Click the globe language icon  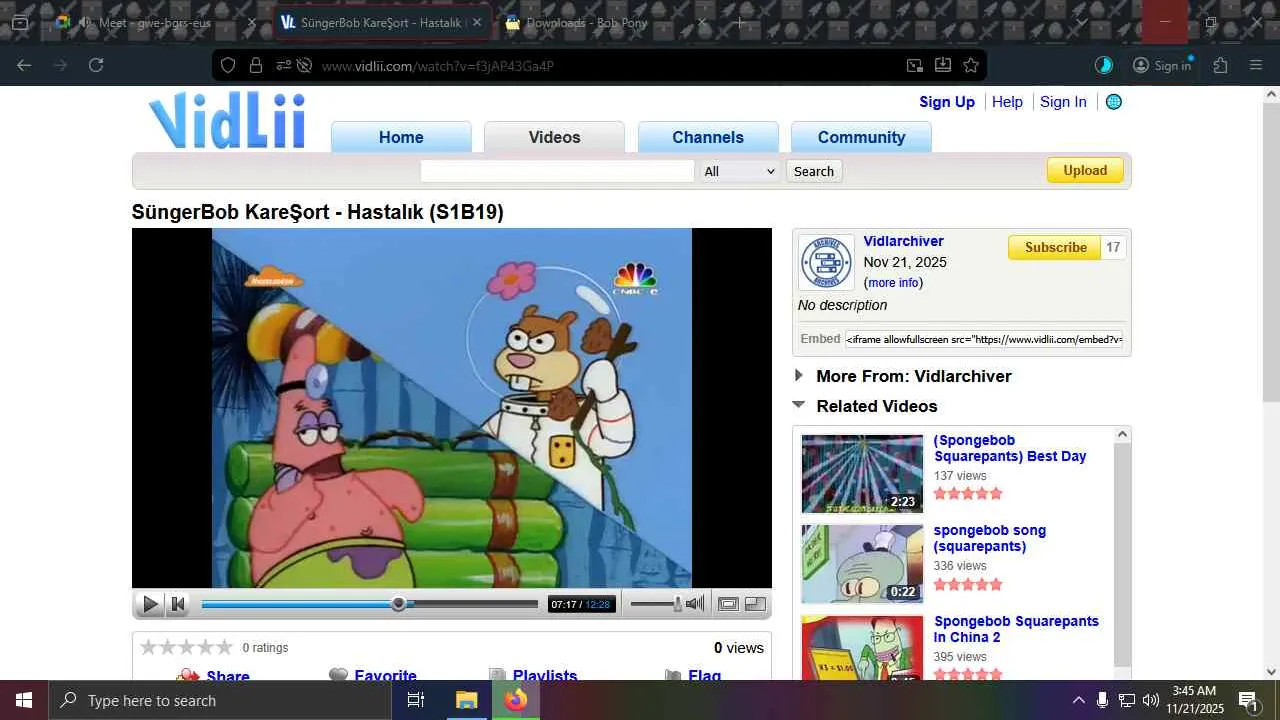tap(1114, 102)
